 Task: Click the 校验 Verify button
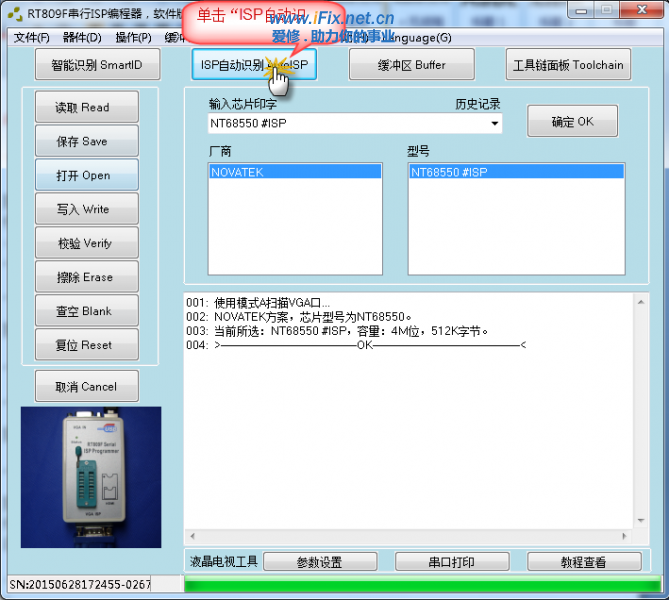(86, 244)
